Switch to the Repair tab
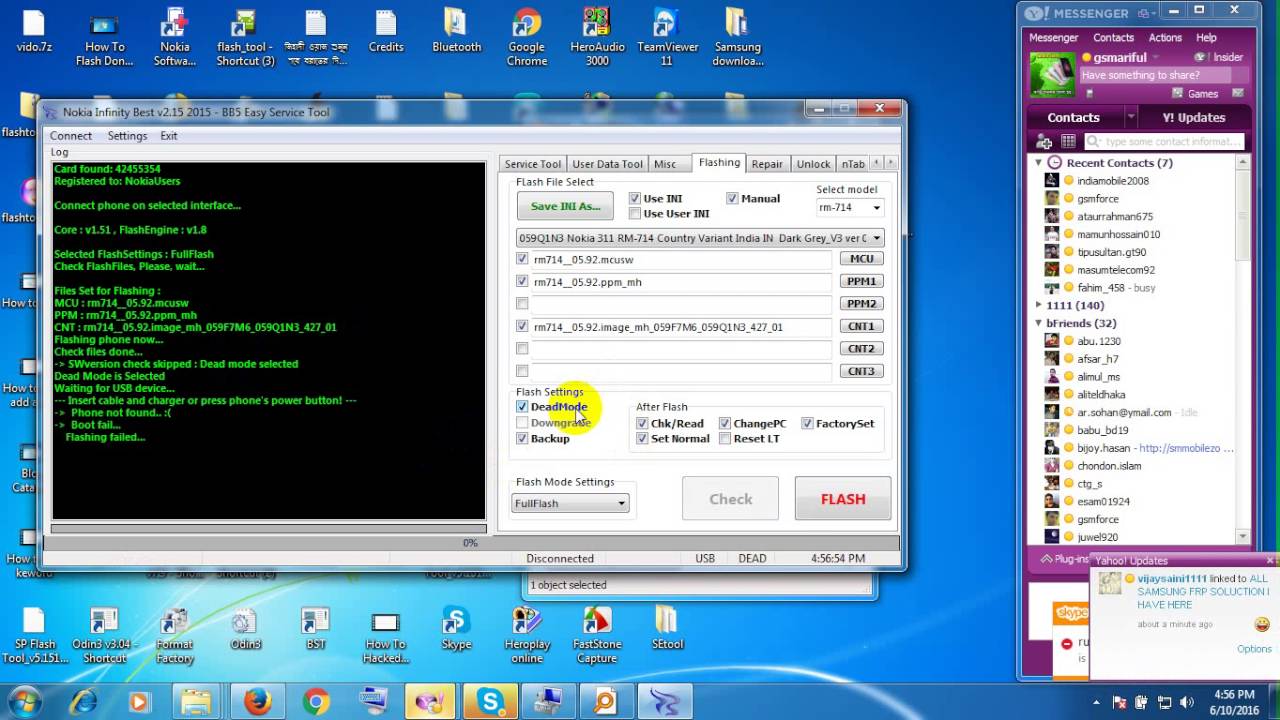 click(x=767, y=164)
